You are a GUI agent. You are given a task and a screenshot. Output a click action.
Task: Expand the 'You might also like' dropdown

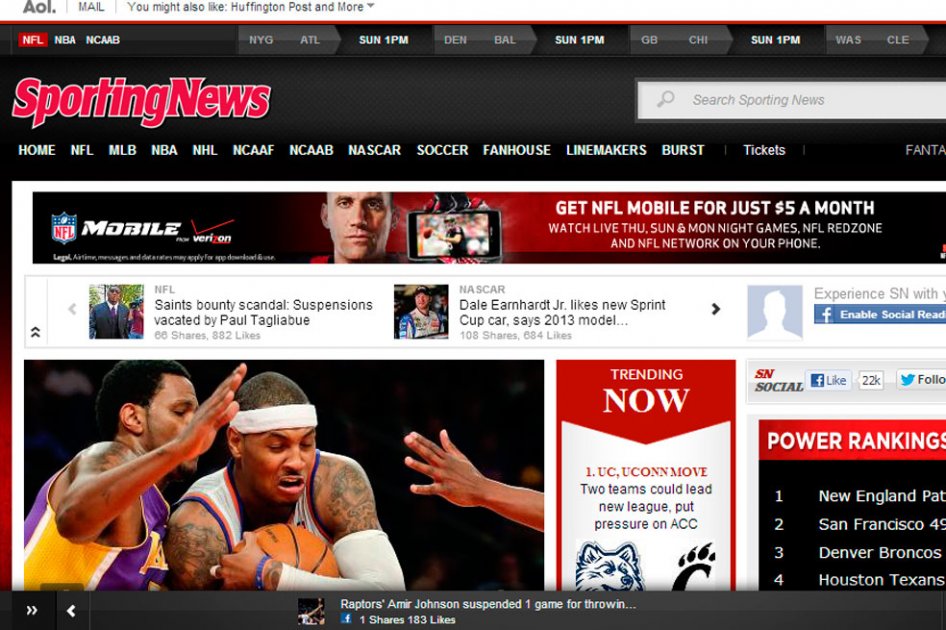click(x=250, y=7)
